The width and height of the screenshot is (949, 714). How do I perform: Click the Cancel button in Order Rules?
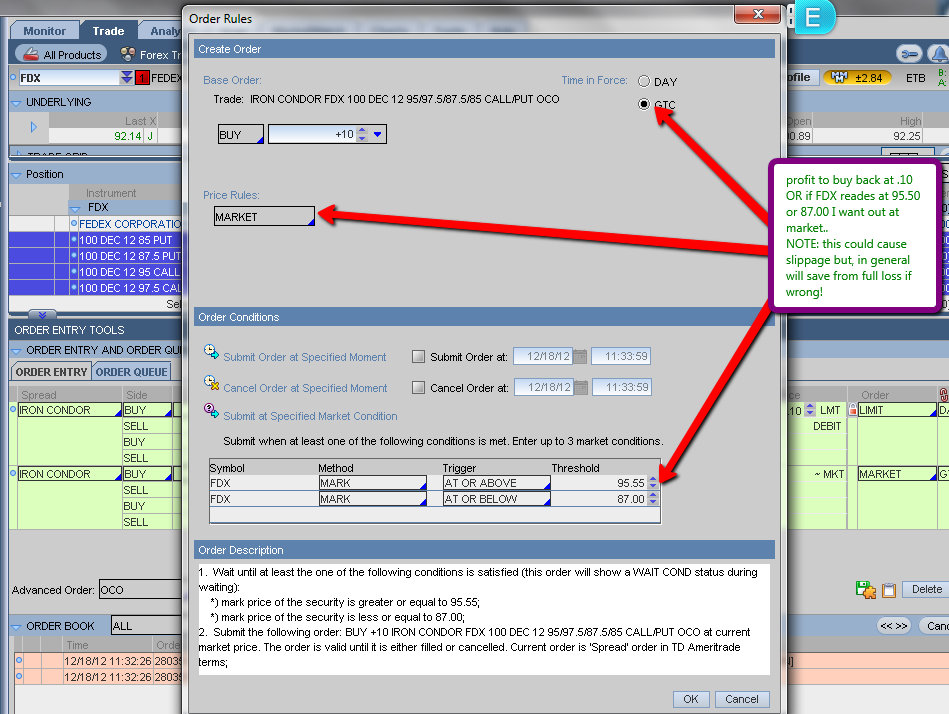(742, 699)
